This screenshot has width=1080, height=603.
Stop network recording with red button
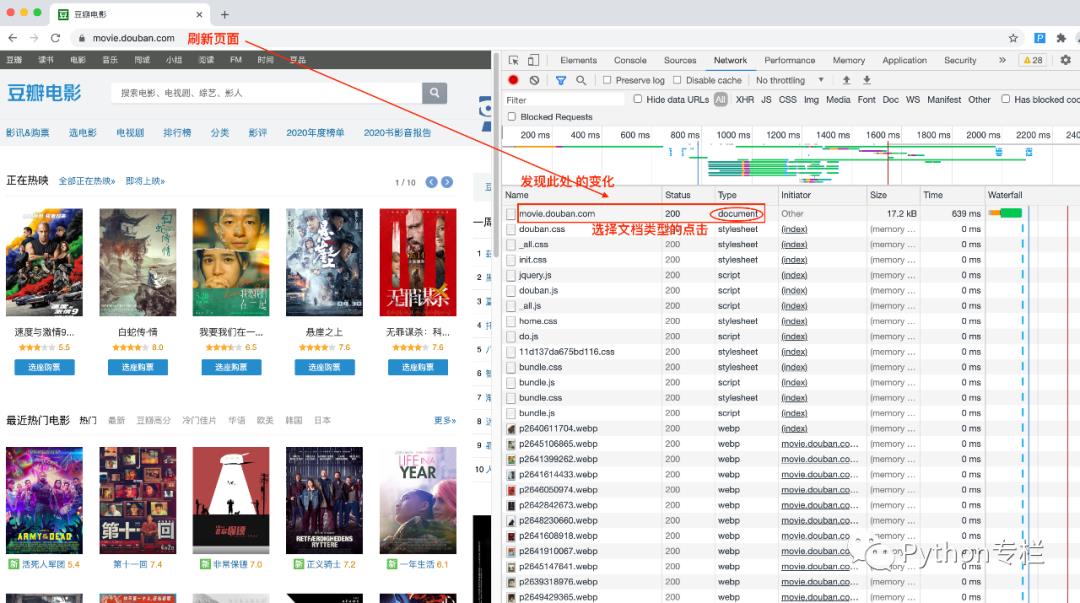(513, 80)
